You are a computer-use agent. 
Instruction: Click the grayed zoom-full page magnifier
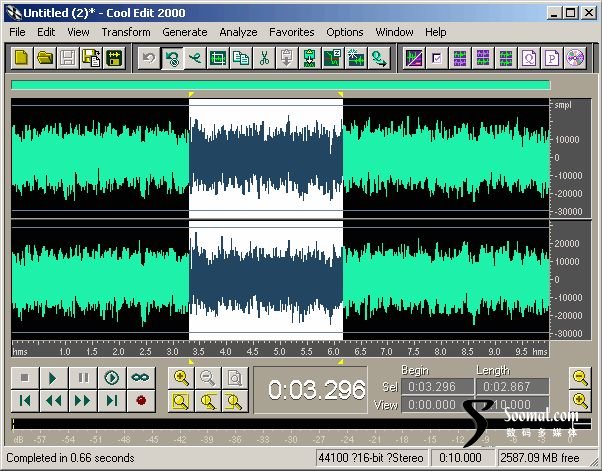[235, 378]
